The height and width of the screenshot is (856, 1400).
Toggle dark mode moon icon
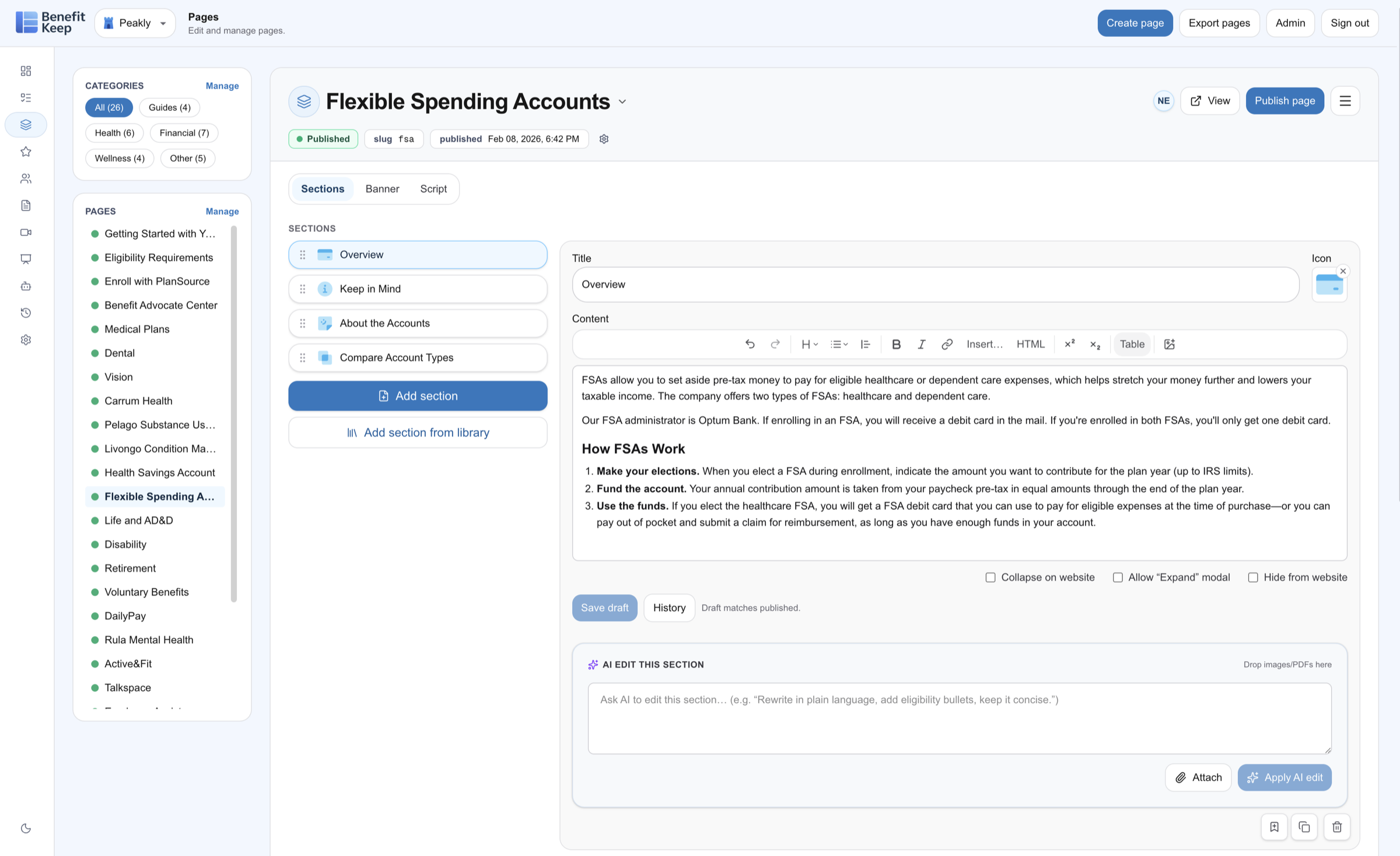(26, 828)
